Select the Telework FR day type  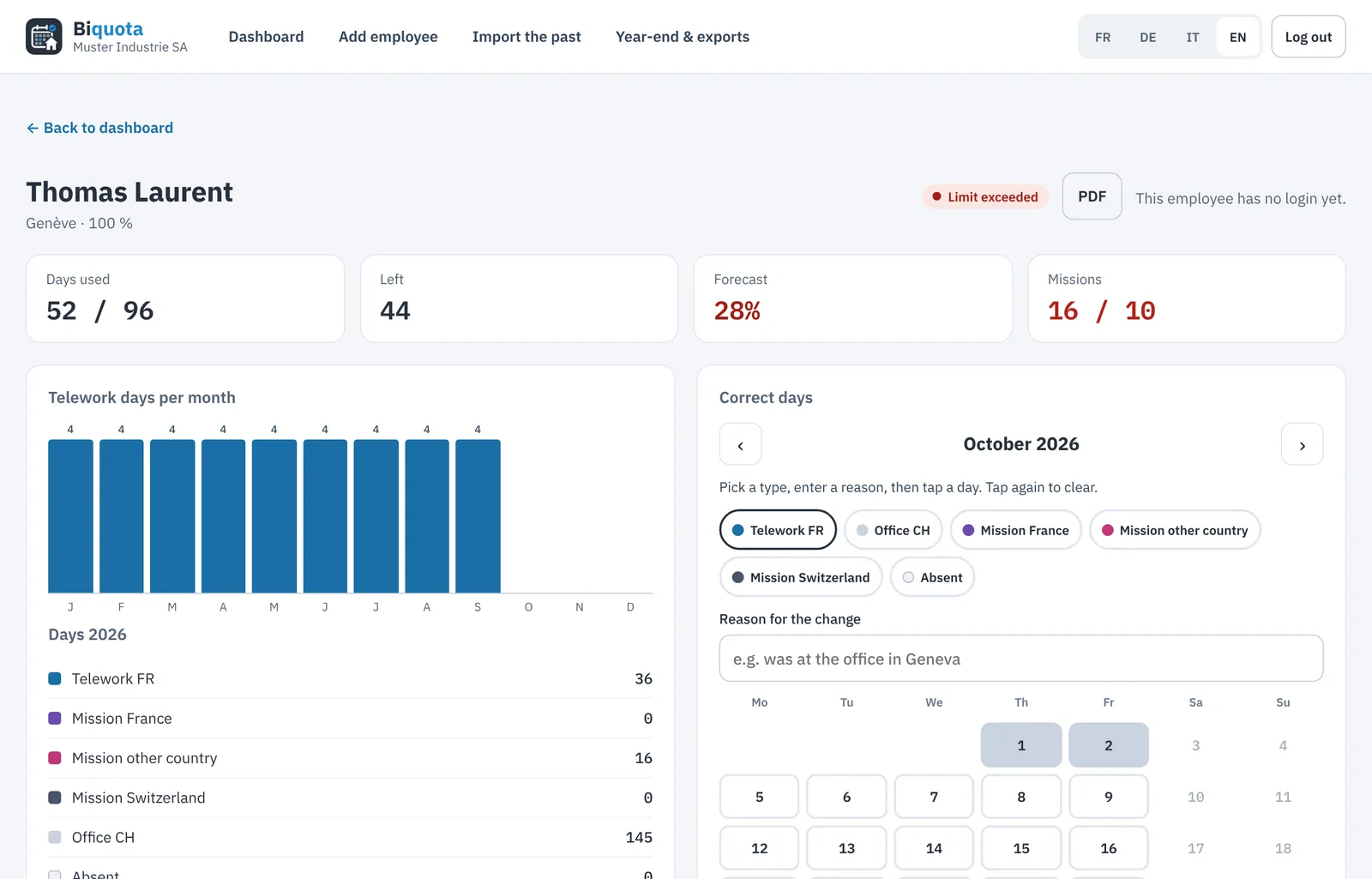pos(778,530)
